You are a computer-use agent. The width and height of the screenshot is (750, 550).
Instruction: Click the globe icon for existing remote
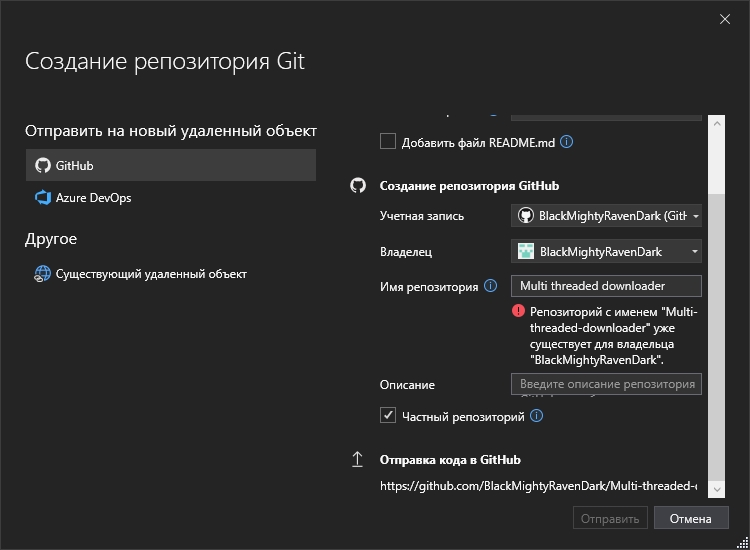pyautogui.click(x=42, y=274)
